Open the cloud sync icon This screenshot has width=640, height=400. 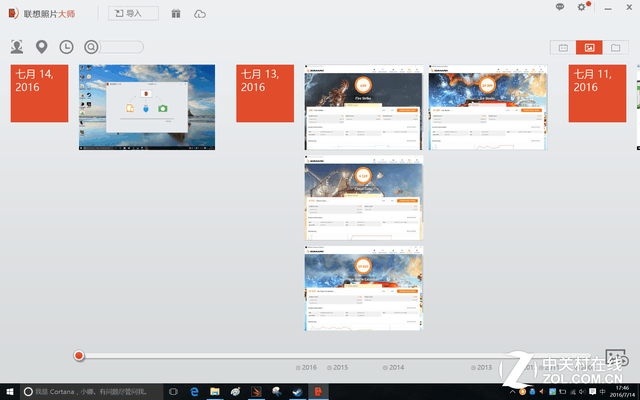click(x=200, y=14)
